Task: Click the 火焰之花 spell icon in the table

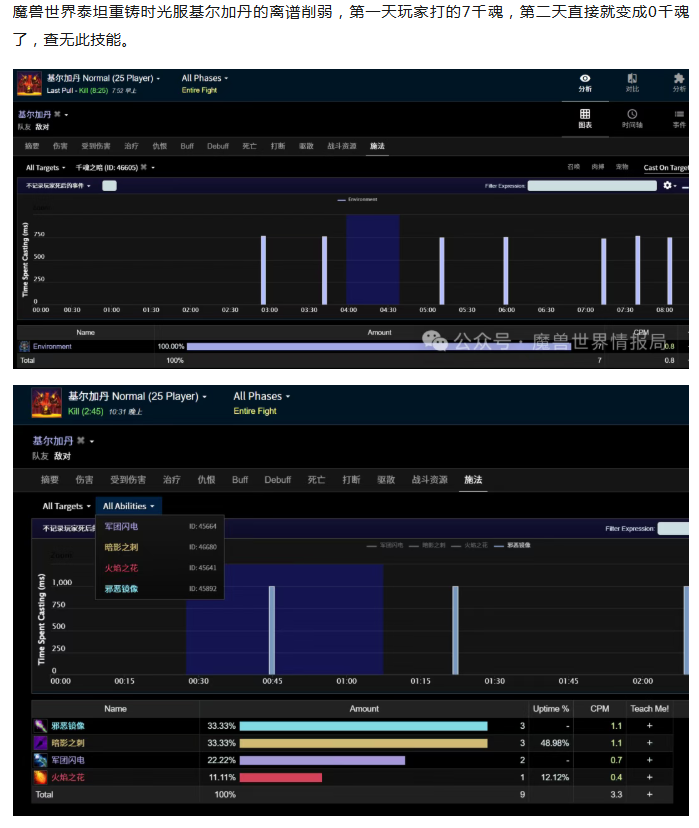Action: [41, 777]
